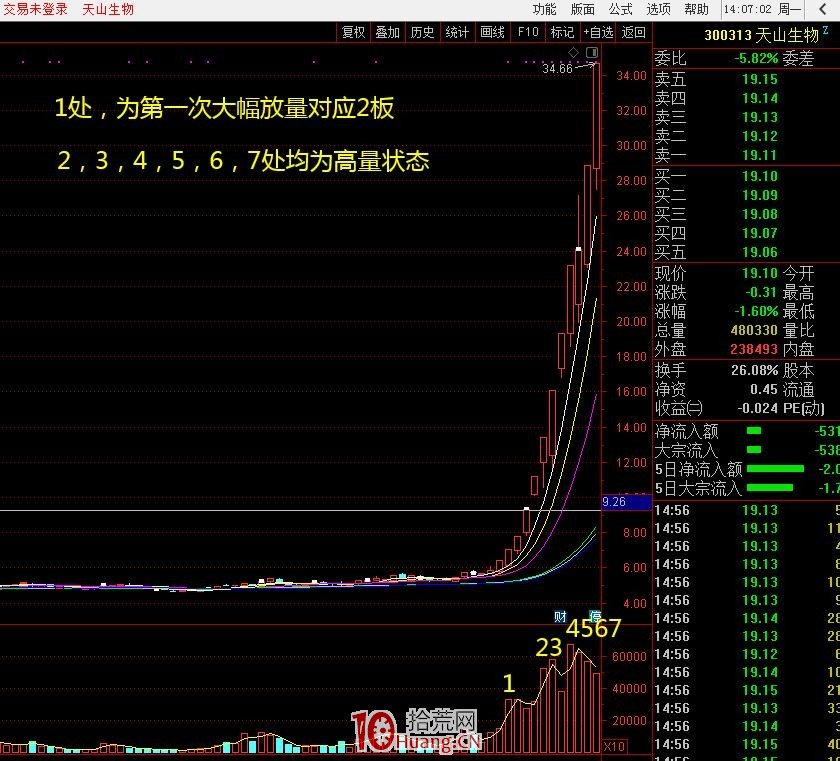This screenshot has width=840, height=761.
Task: Open the 历史 history view
Action: pos(422,31)
